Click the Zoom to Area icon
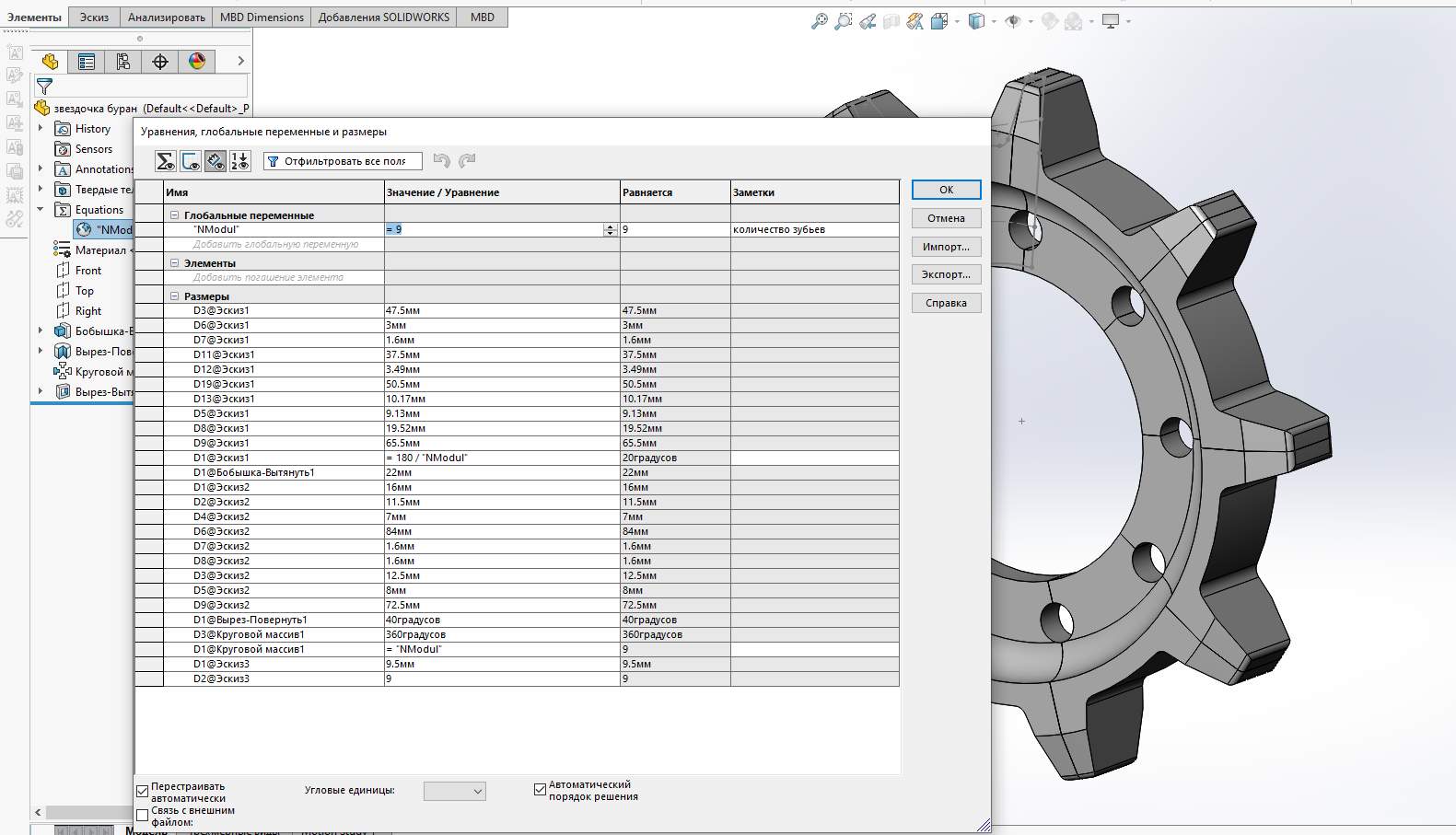Screen dimensions: 1456x835 point(843,21)
